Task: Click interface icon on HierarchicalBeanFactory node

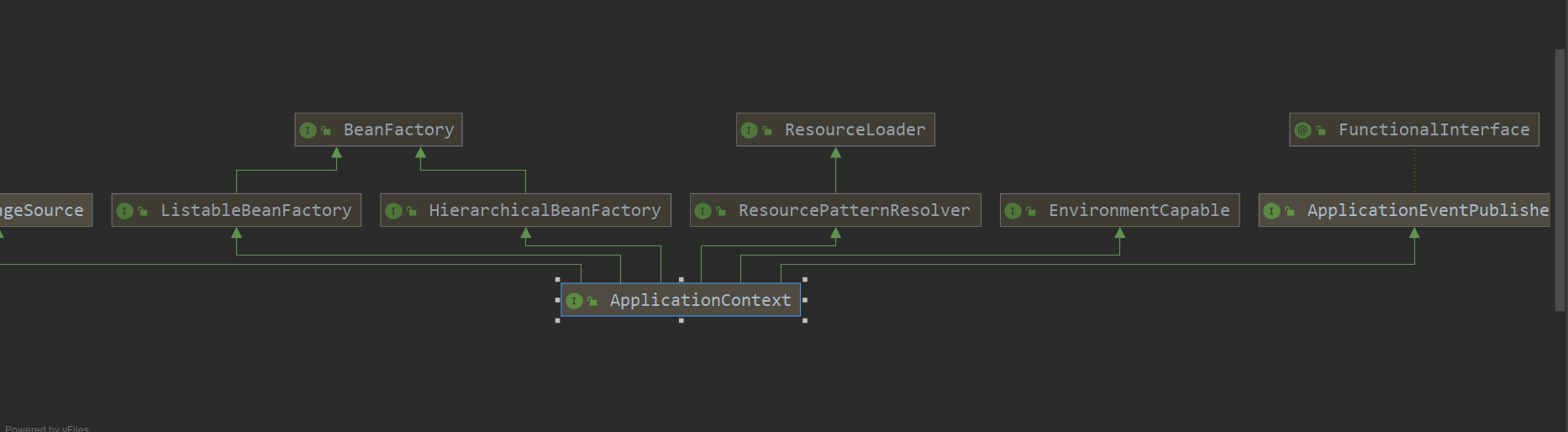Action: (393, 211)
